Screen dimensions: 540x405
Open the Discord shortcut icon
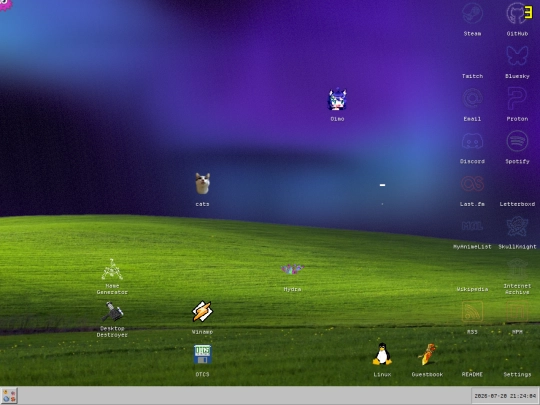pyautogui.click(x=472, y=141)
